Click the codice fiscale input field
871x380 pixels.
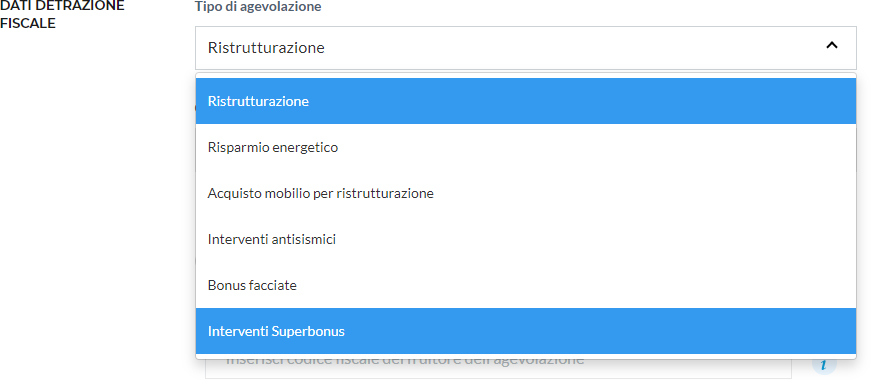(498, 366)
